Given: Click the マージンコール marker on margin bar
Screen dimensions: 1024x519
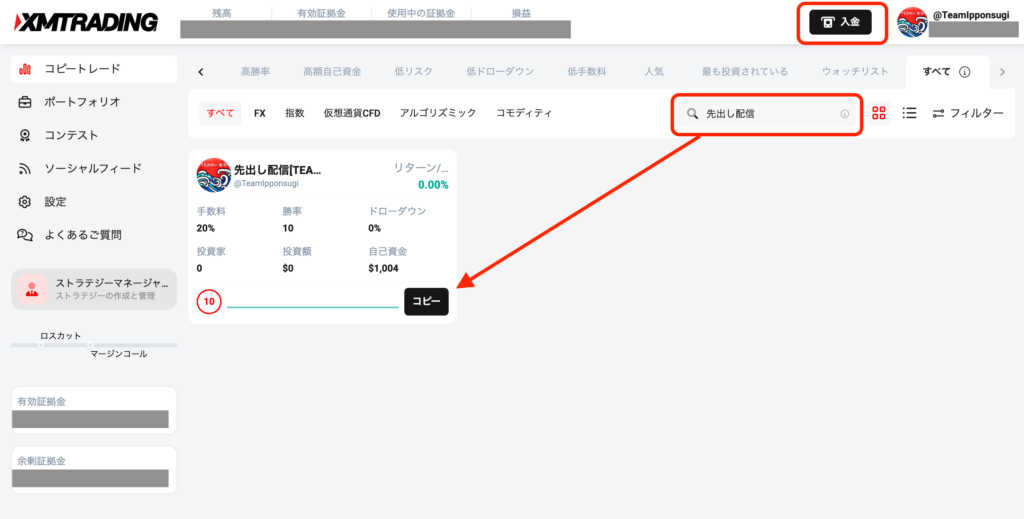Looking at the screenshot, I should 90,345.
